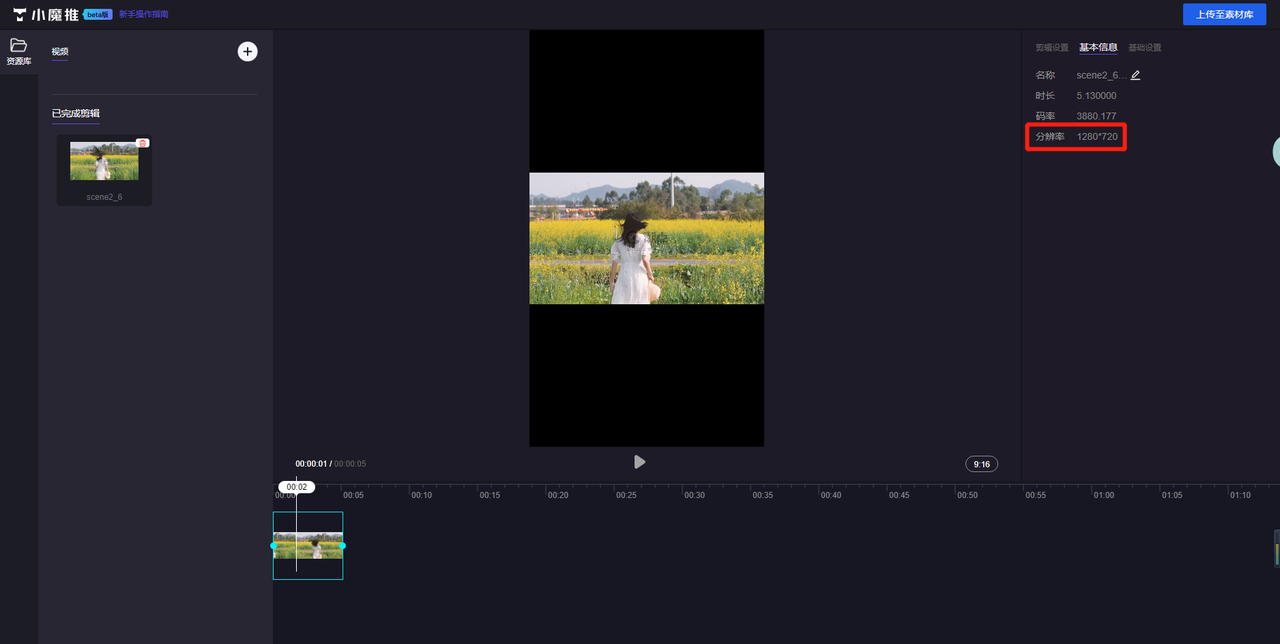Select the 视频 tab in resource panel
The width and height of the screenshot is (1280, 644).
pyautogui.click(x=60, y=52)
